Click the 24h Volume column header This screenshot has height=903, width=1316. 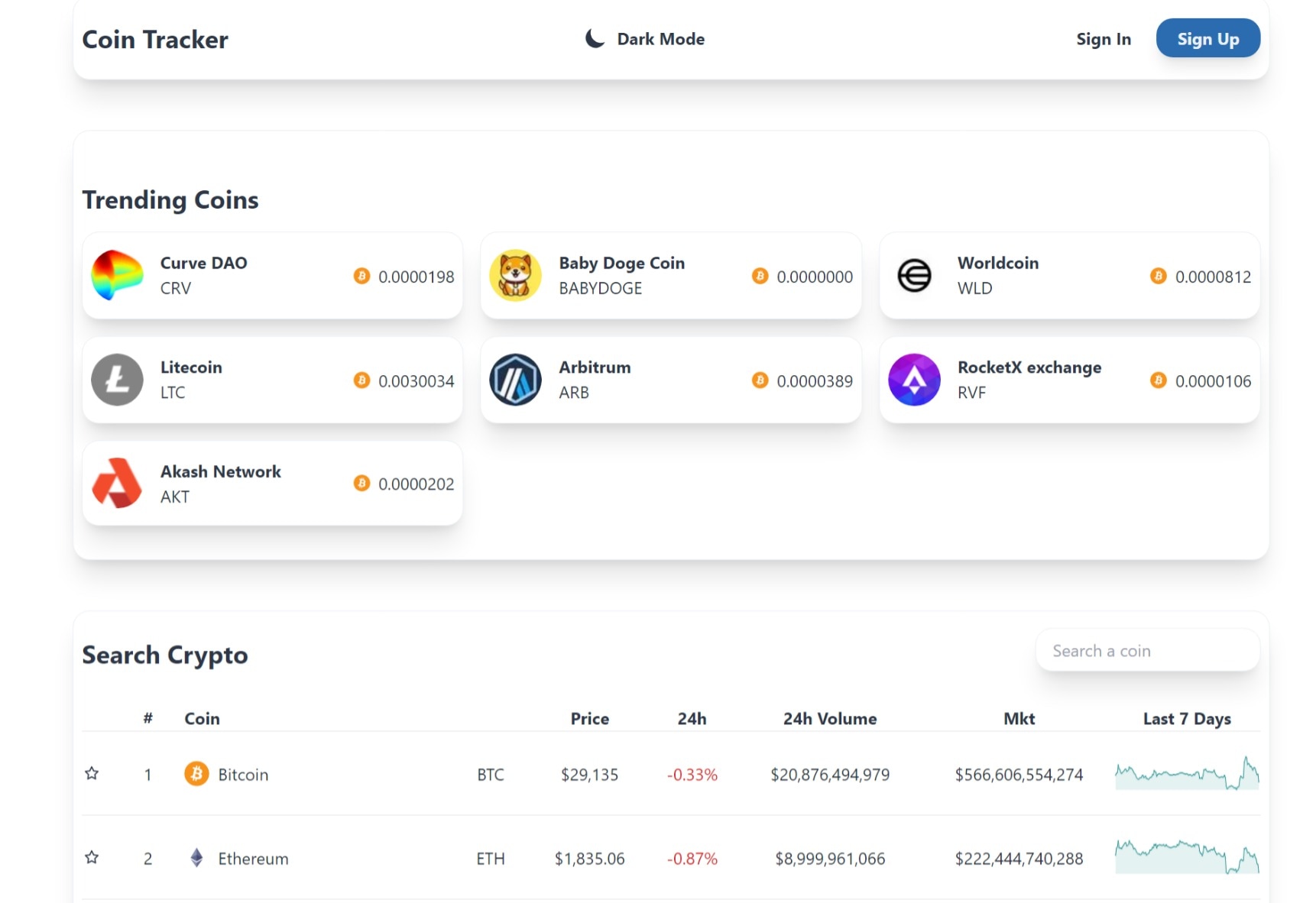(830, 719)
